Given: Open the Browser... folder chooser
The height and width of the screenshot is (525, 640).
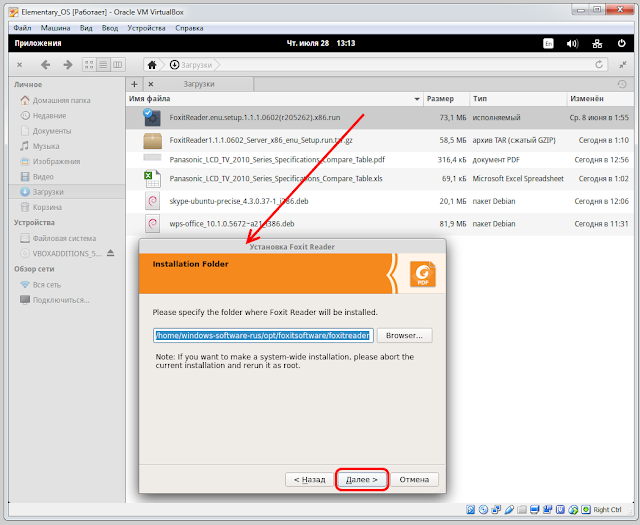Looking at the screenshot, I should tap(404, 336).
